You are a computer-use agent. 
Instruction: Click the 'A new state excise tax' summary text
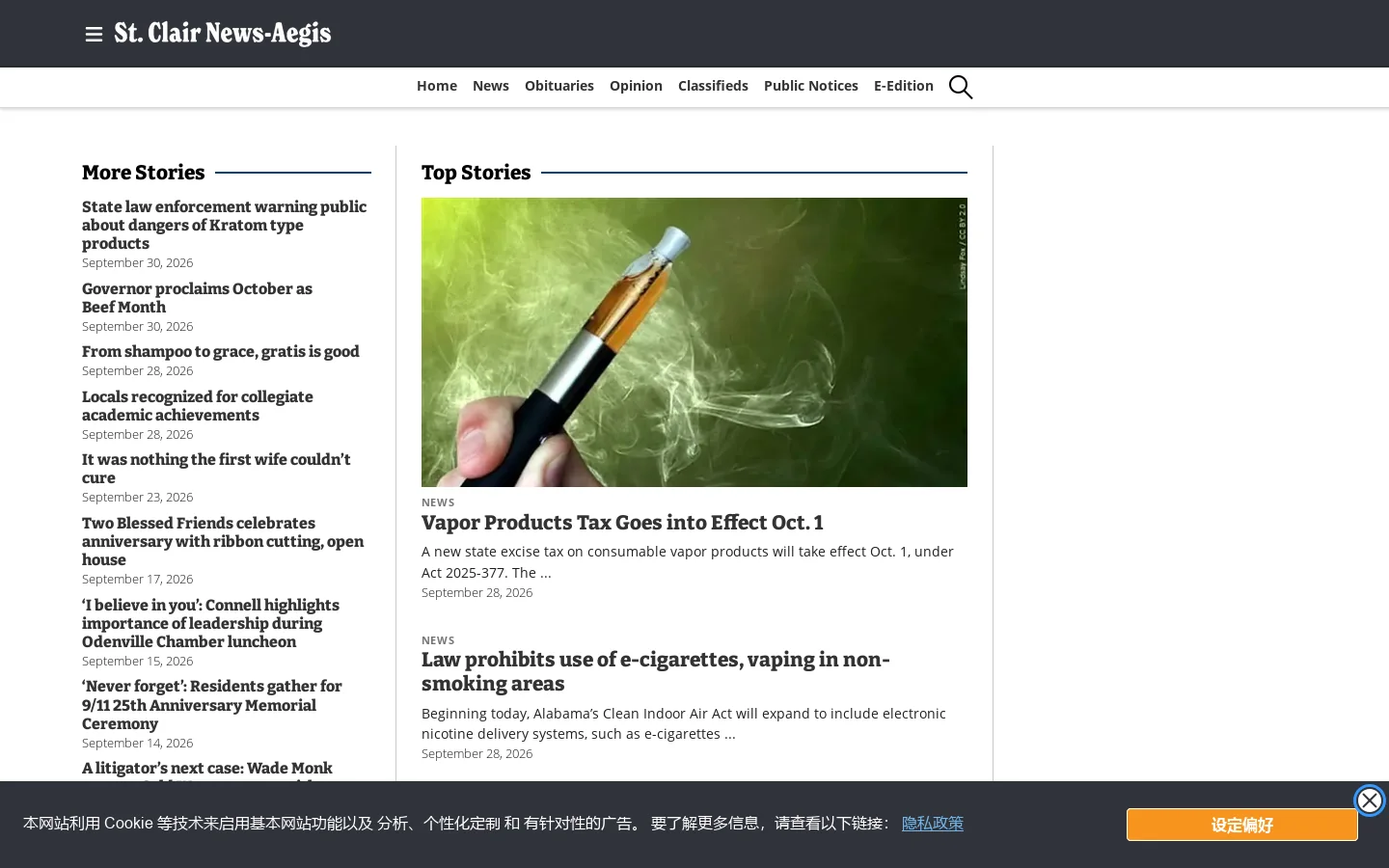688,562
